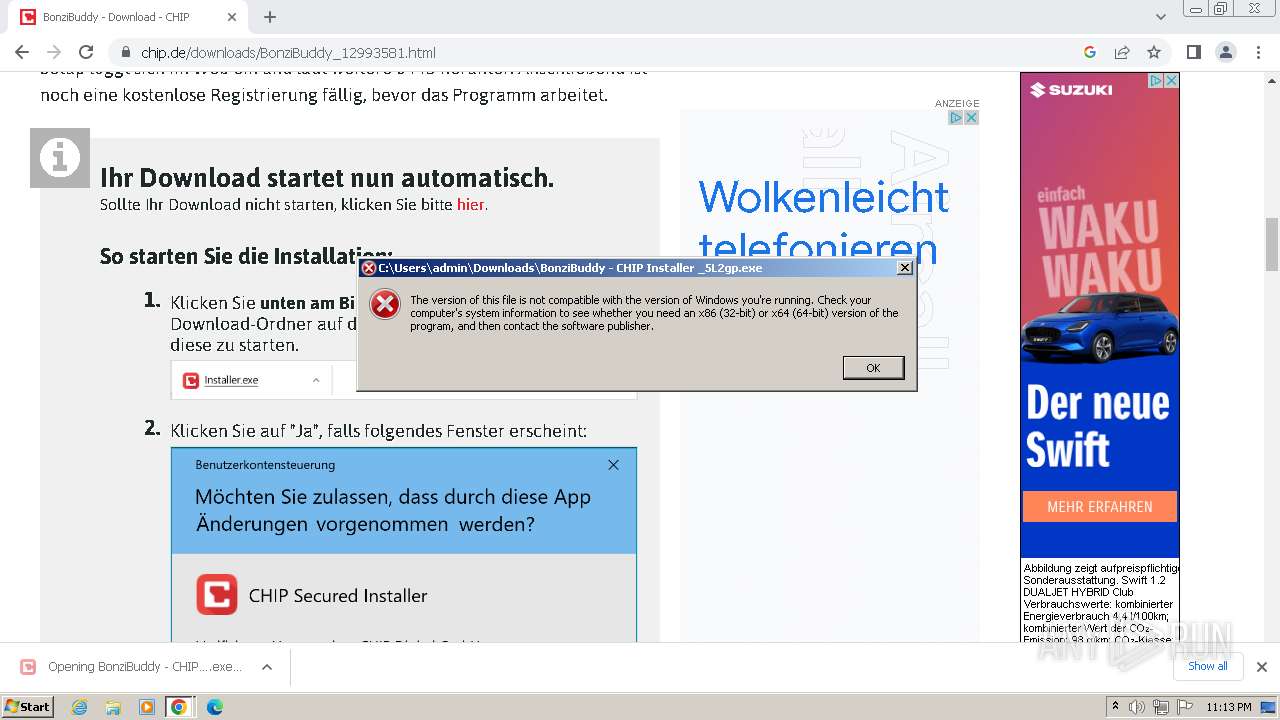Close the CHIP Installer error dialog
This screenshot has width=1280, height=720.
(x=904, y=268)
